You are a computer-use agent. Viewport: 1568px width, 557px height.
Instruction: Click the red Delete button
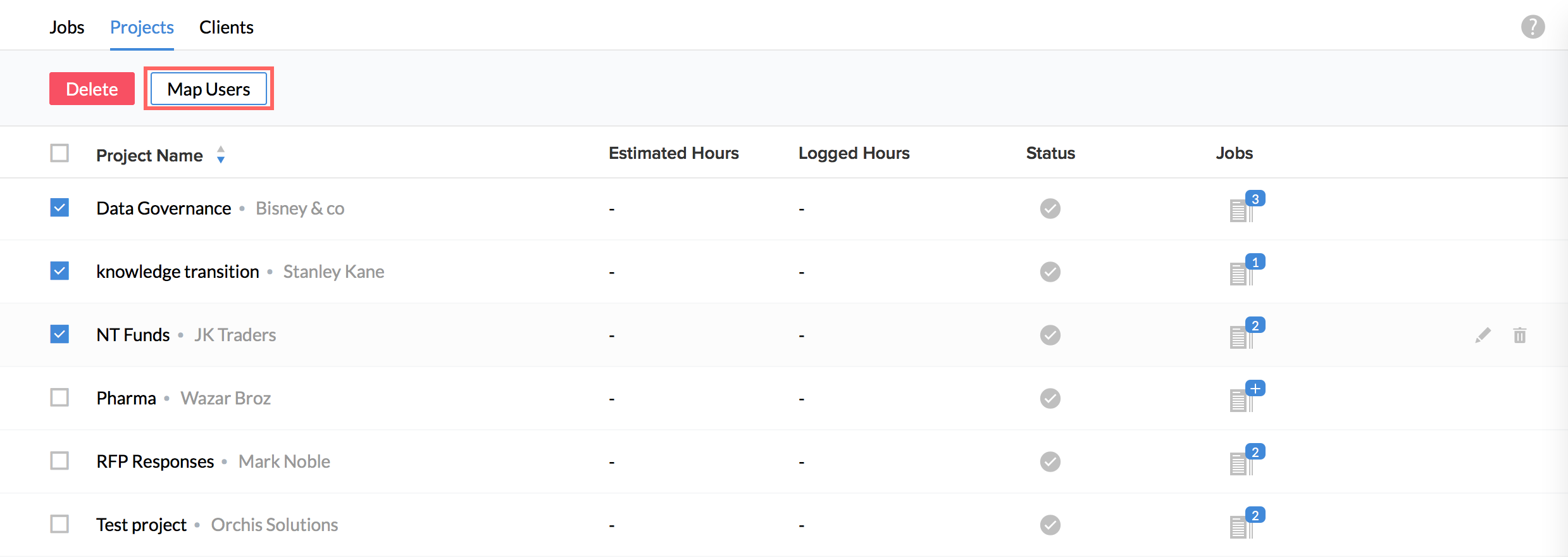click(92, 89)
